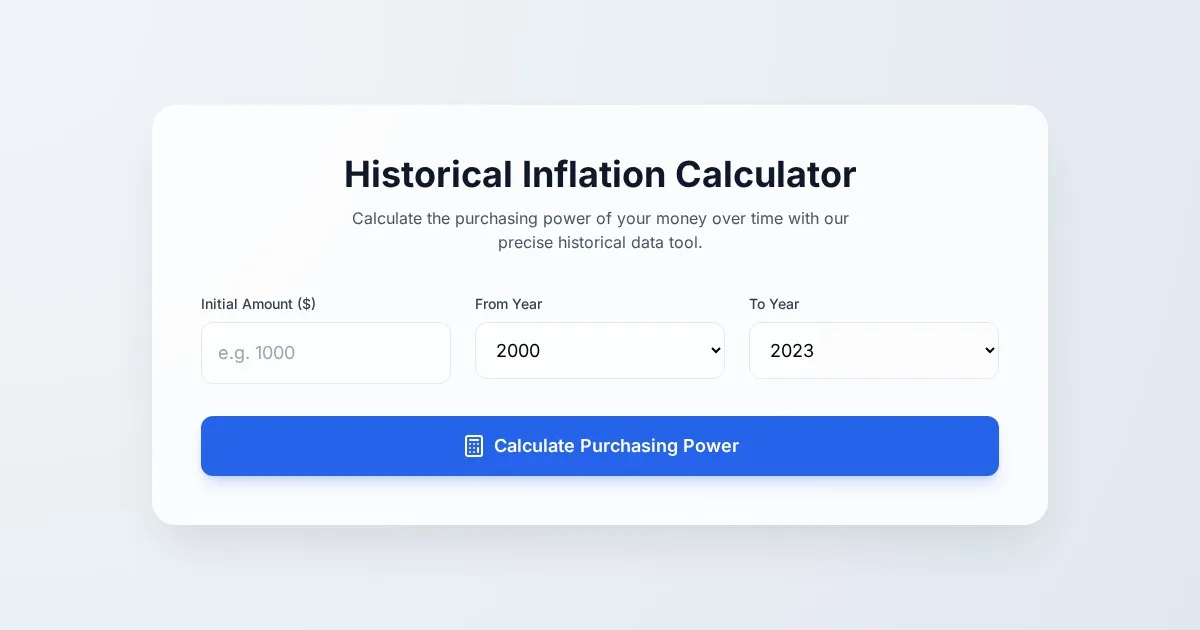Click the 'e.g. 1000' placeholder text
This screenshot has width=1200, height=630.
(x=256, y=353)
